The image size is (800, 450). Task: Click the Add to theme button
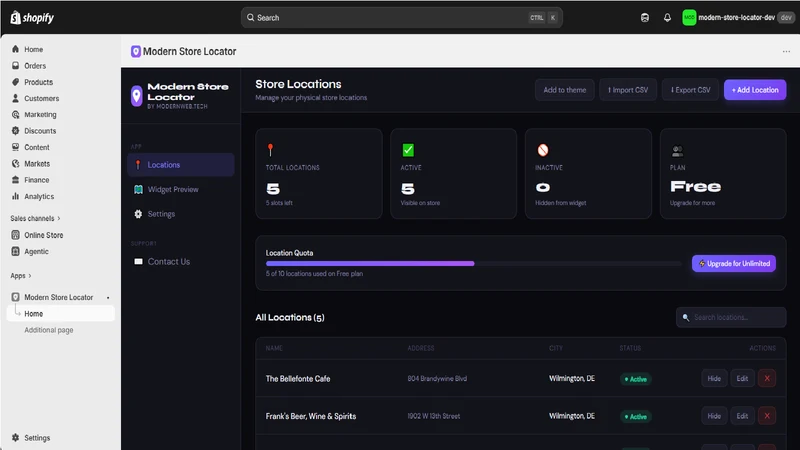click(x=564, y=90)
